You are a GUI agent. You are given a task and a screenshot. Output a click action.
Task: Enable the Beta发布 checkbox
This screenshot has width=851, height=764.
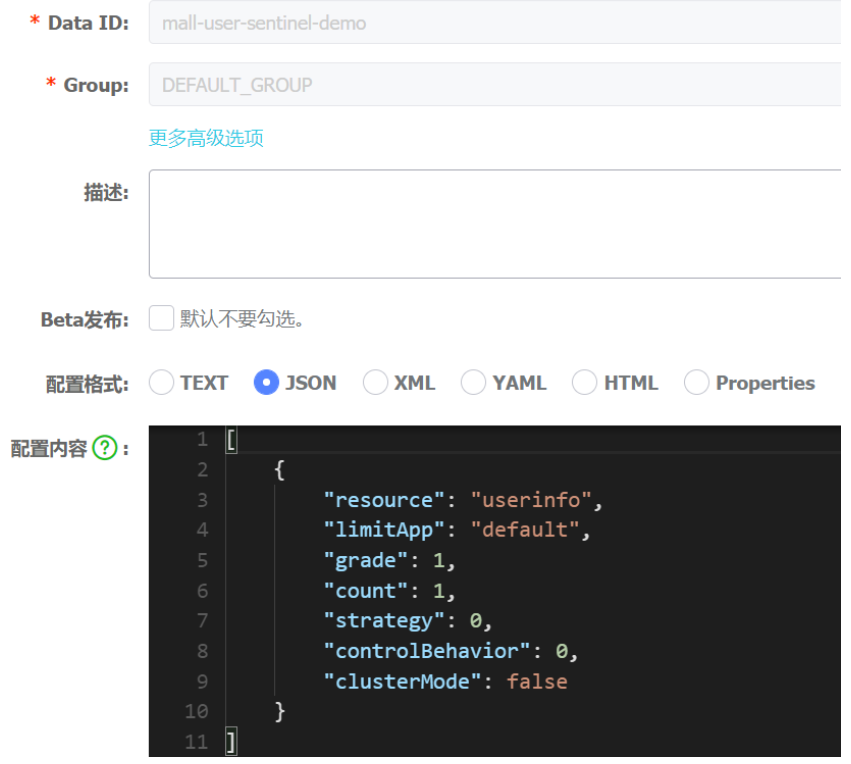(x=161, y=319)
